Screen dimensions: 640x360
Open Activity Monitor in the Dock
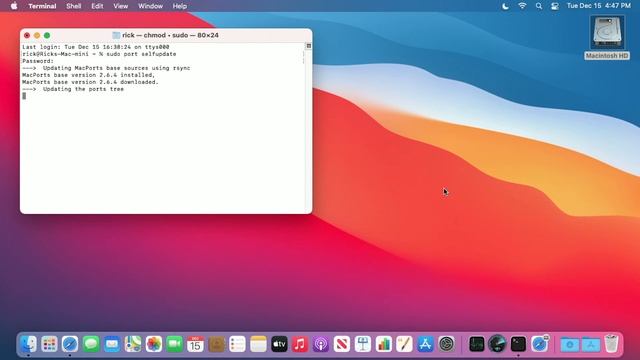point(476,344)
